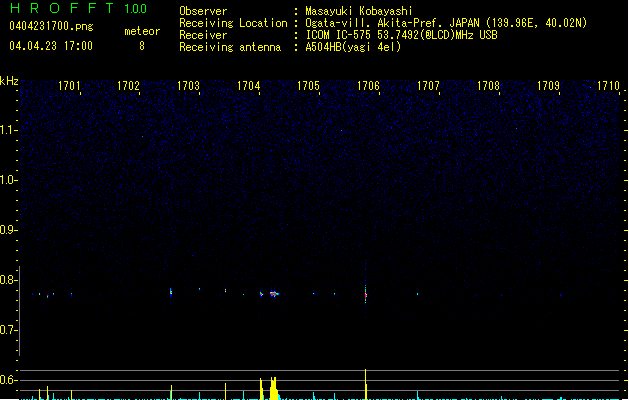Image resolution: width=629 pixels, height=400 pixels.
Task: Click the date stamp 04.04.23 17:00
Action: (x=51, y=46)
